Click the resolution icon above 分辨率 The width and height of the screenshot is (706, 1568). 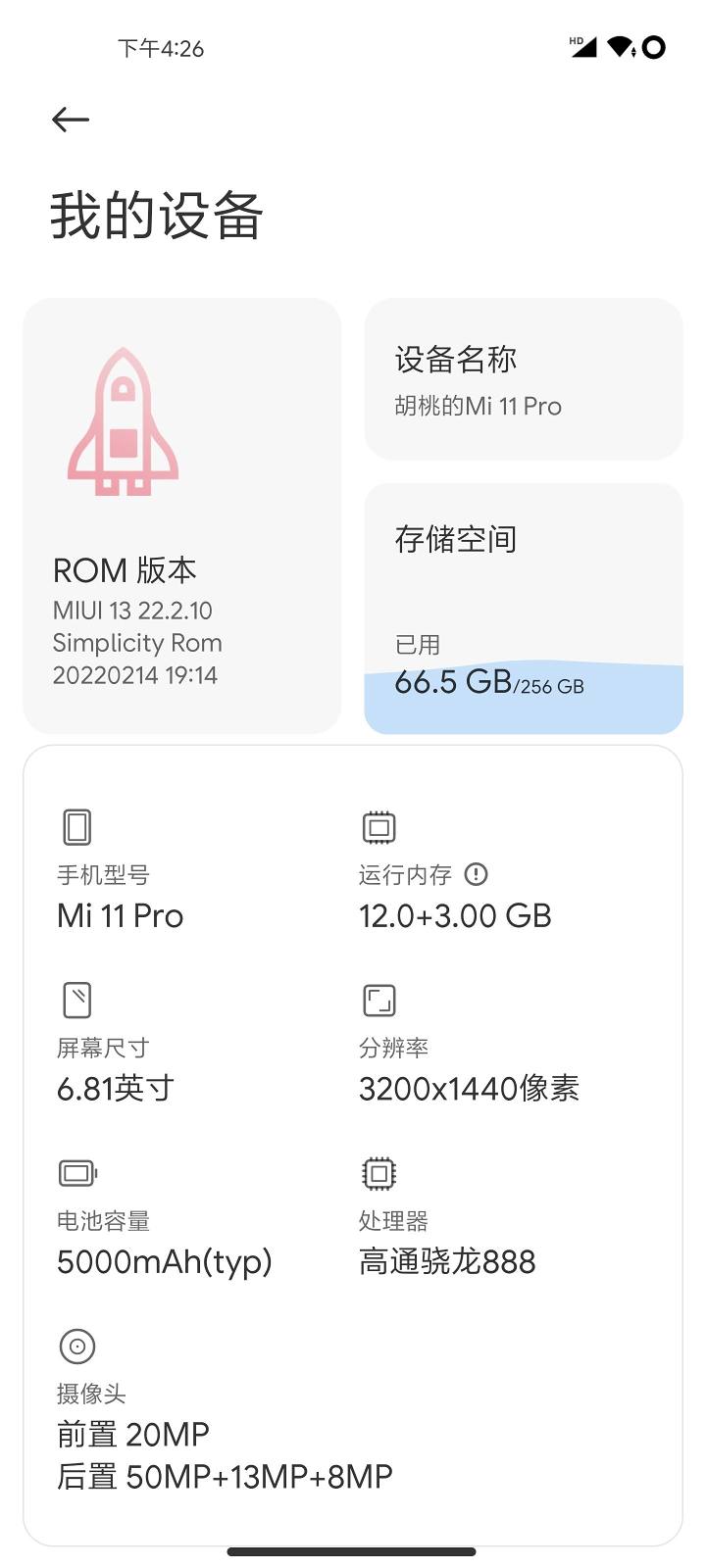click(378, 1000)
